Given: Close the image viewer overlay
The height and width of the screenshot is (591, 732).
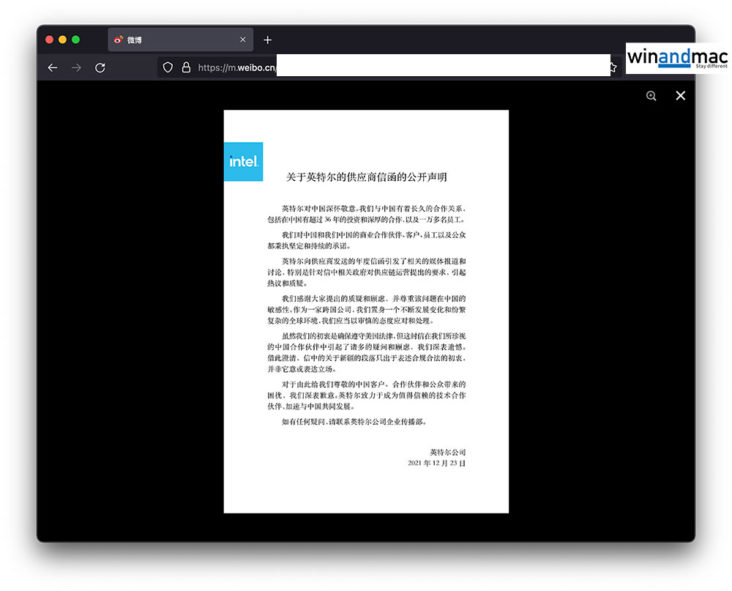Looking at the screenshot, I should point(680,96).
